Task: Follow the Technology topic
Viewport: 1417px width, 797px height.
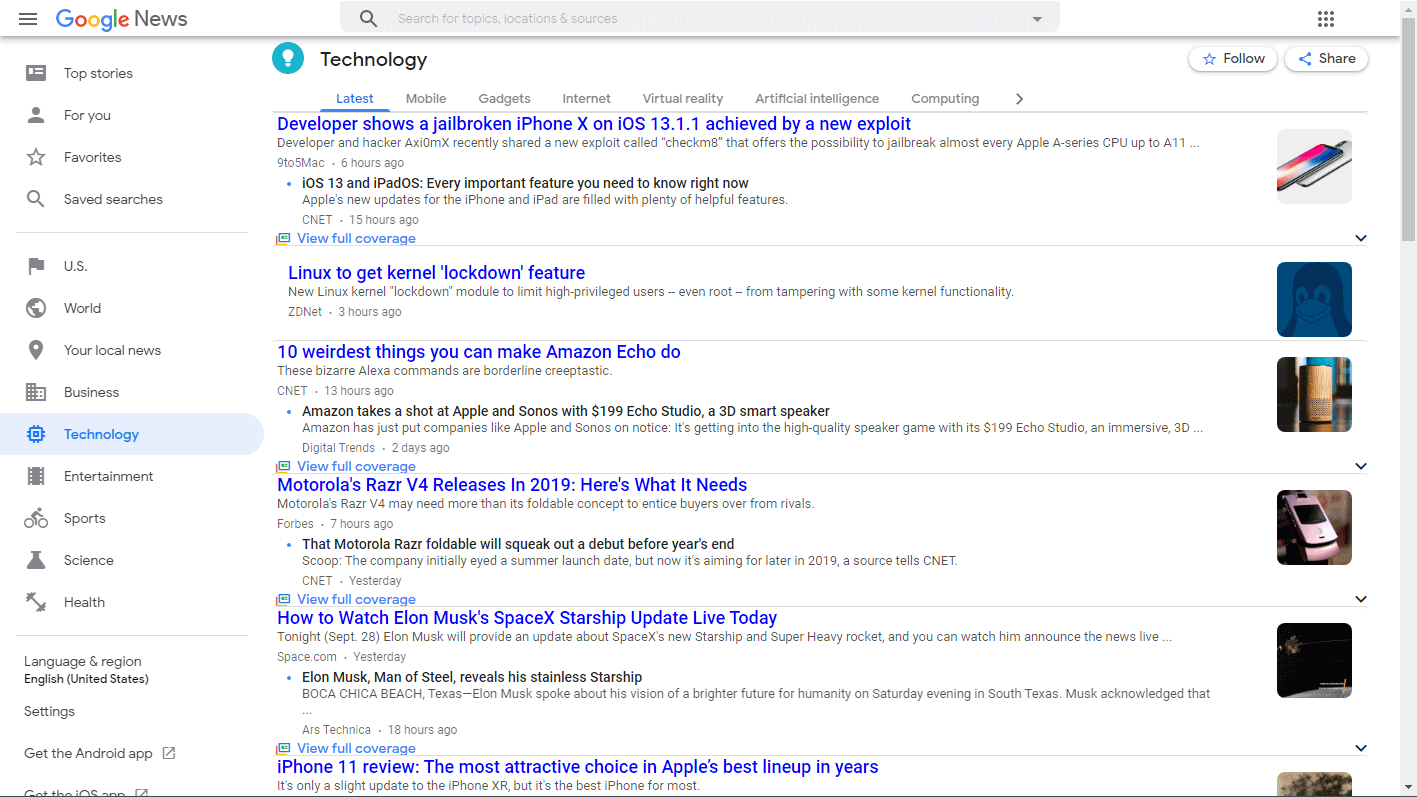Action: pos(1233,59)
